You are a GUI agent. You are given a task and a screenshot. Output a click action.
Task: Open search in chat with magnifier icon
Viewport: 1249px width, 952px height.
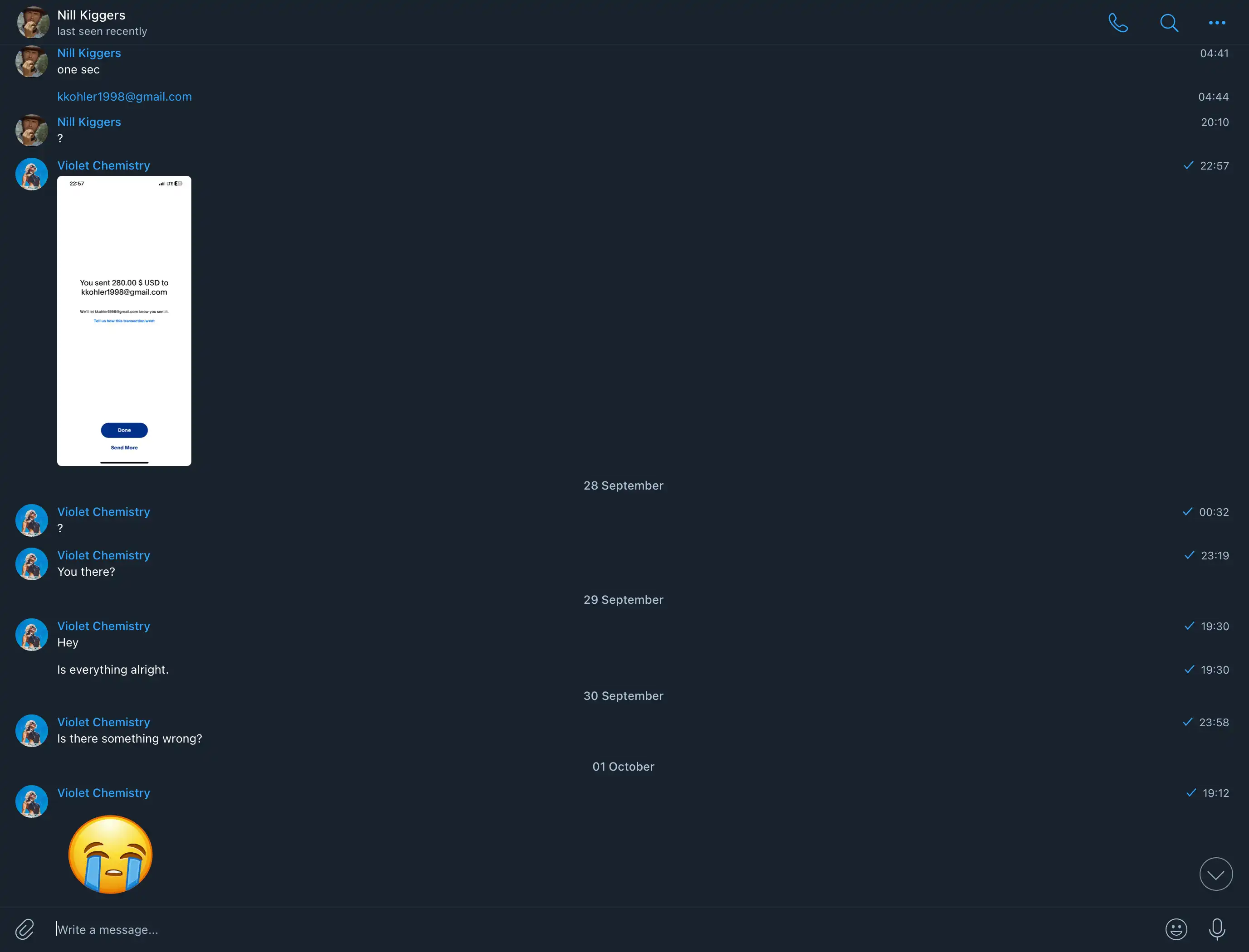click(1168, 23)
